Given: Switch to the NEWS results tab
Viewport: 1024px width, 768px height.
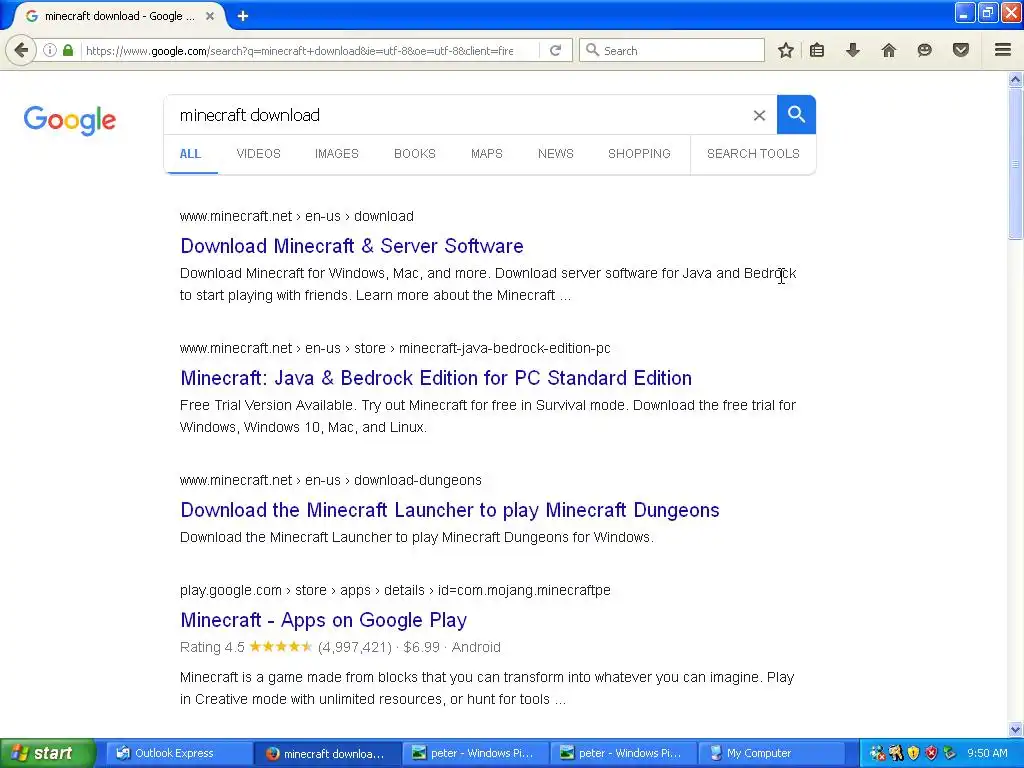Looking at the screenshot, I should pyautogui.click(x=556, y=153).
